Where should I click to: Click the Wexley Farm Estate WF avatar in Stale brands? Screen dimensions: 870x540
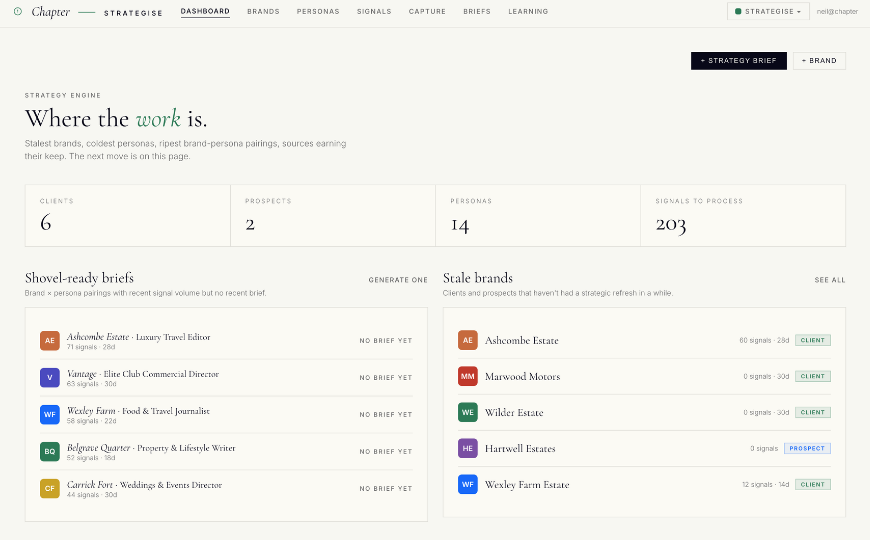(x=468, y=485)
